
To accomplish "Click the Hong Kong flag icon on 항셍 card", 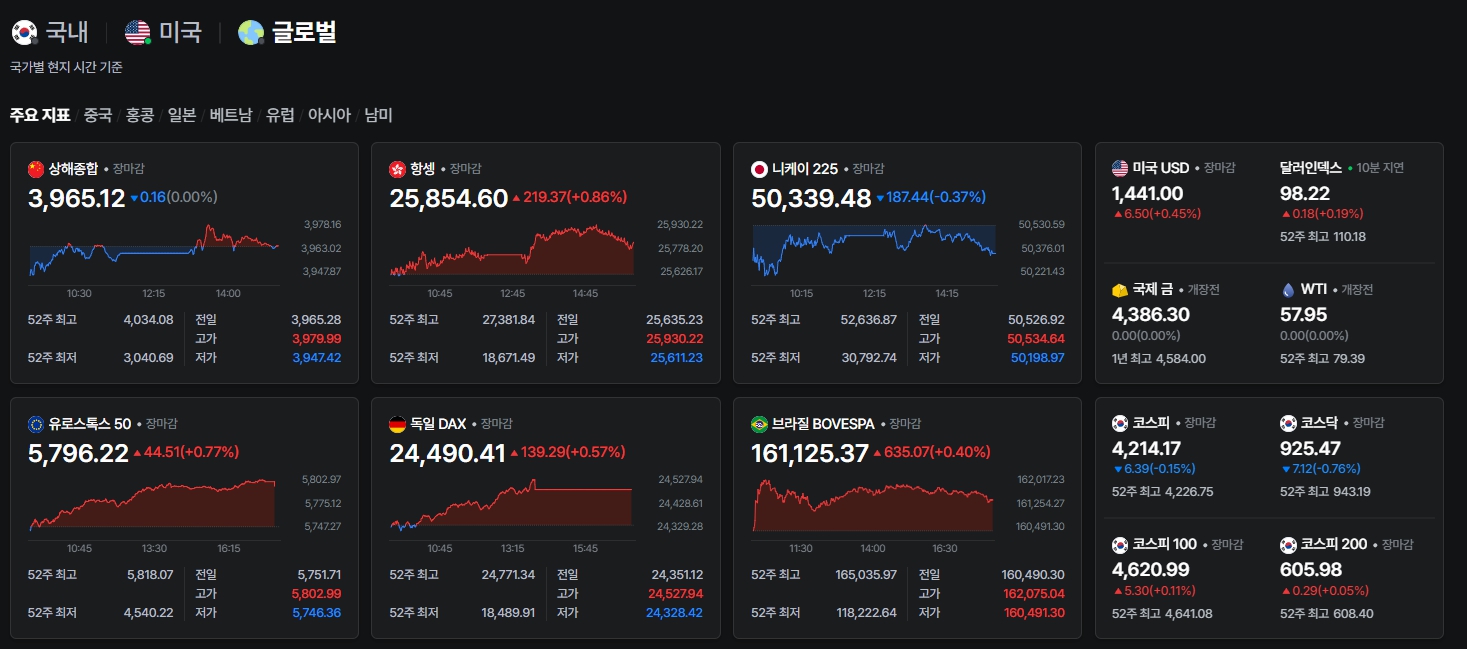I will [397, 169].
